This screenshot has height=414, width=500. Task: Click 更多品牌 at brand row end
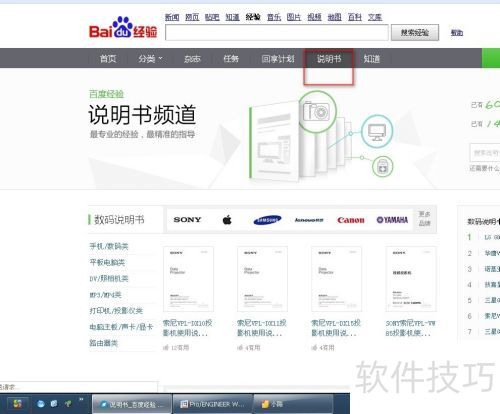coord(424,218)
